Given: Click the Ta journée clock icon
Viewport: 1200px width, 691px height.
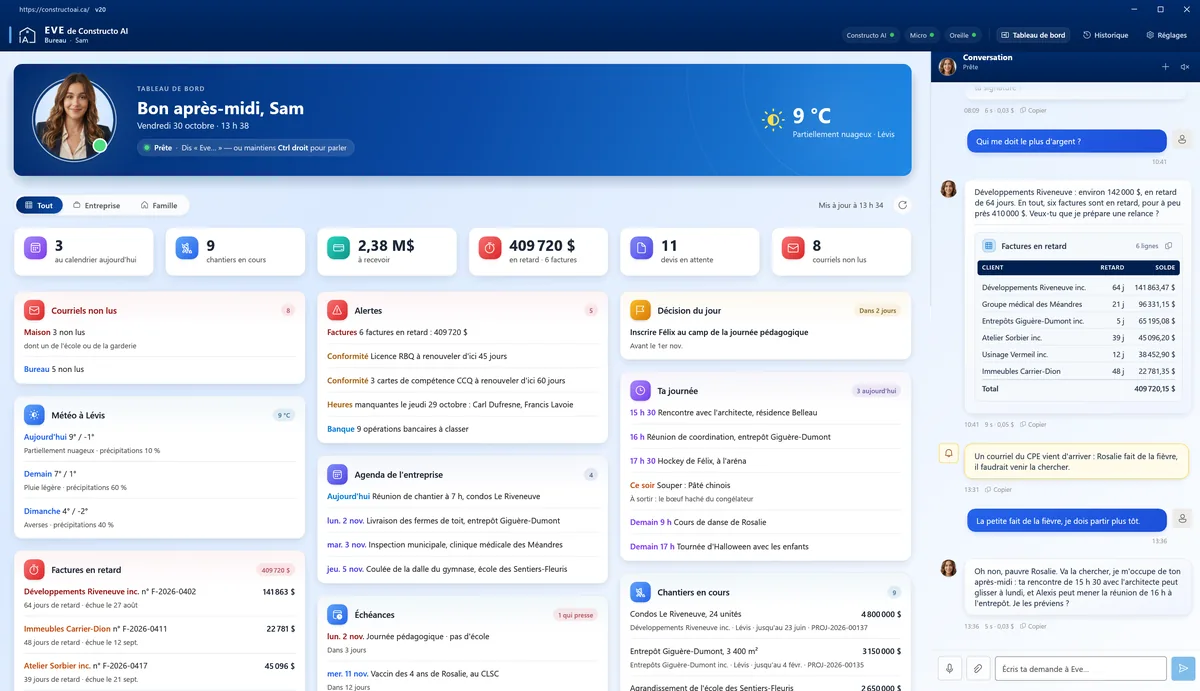Looking at the screenshot, I should (x=640, y=390).
